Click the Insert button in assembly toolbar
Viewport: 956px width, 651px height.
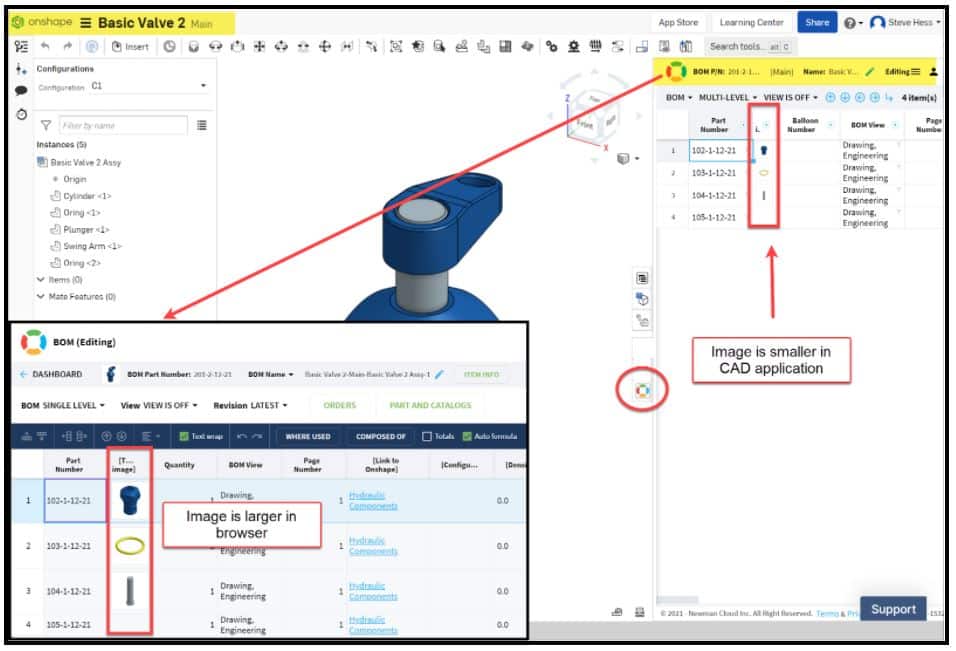point(130,46)
